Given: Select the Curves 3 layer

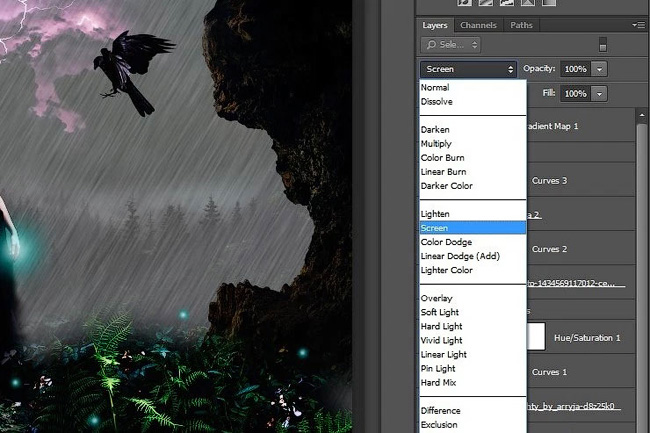Looking at the screenshot, I should point(581,181).
